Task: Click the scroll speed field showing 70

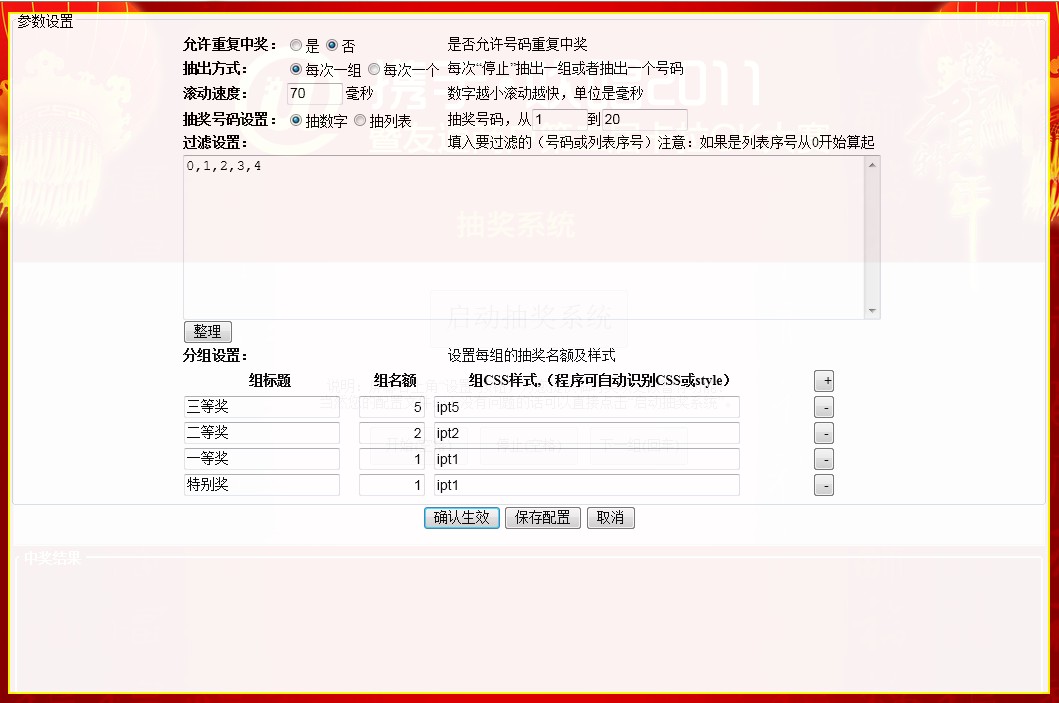Action: pos(313,94)
